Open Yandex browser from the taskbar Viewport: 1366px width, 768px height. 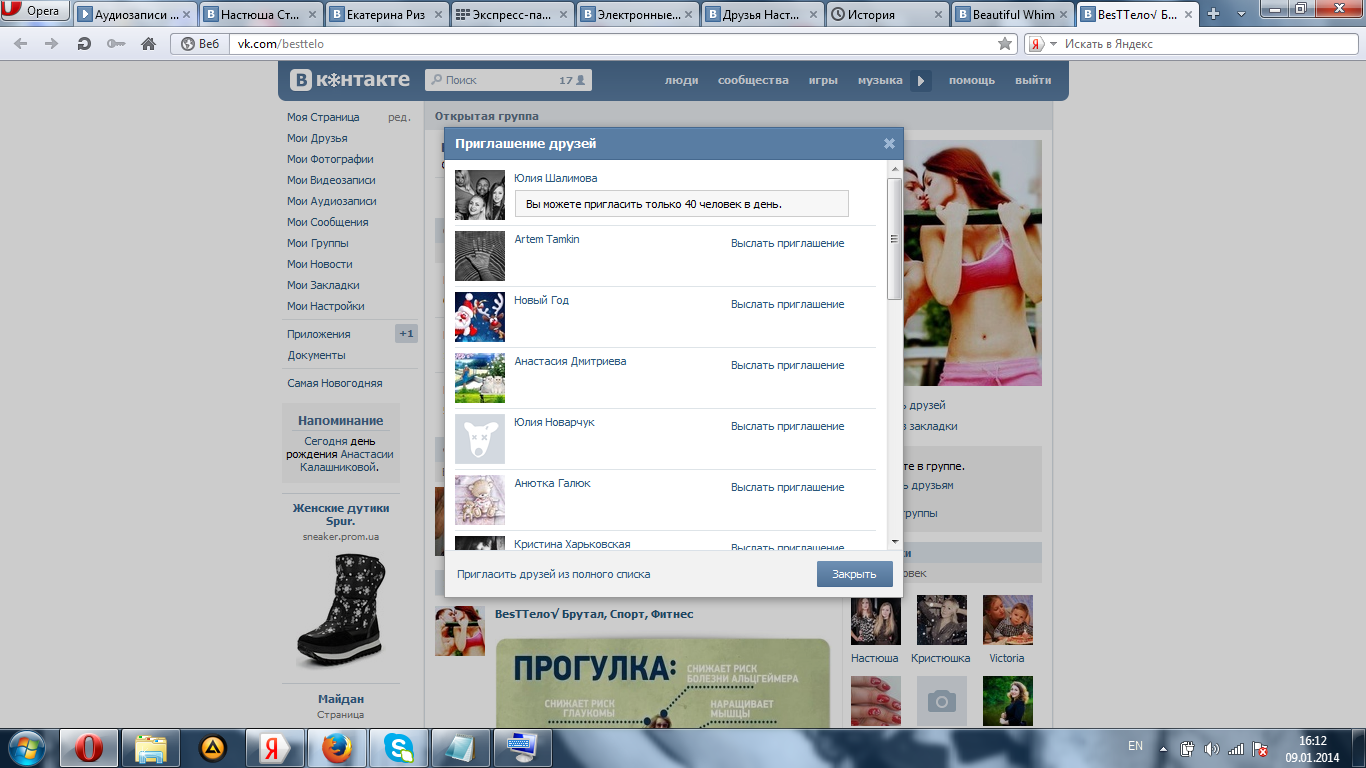pyautogui.click(x=275, y=747)
